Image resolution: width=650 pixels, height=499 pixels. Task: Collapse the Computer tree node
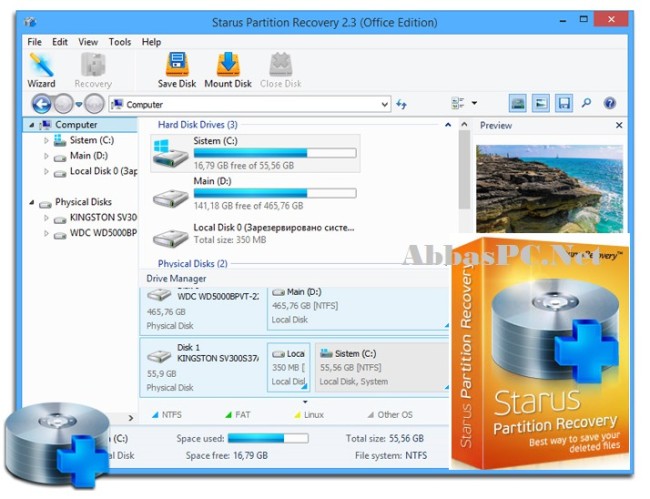[x=32, y=125]
